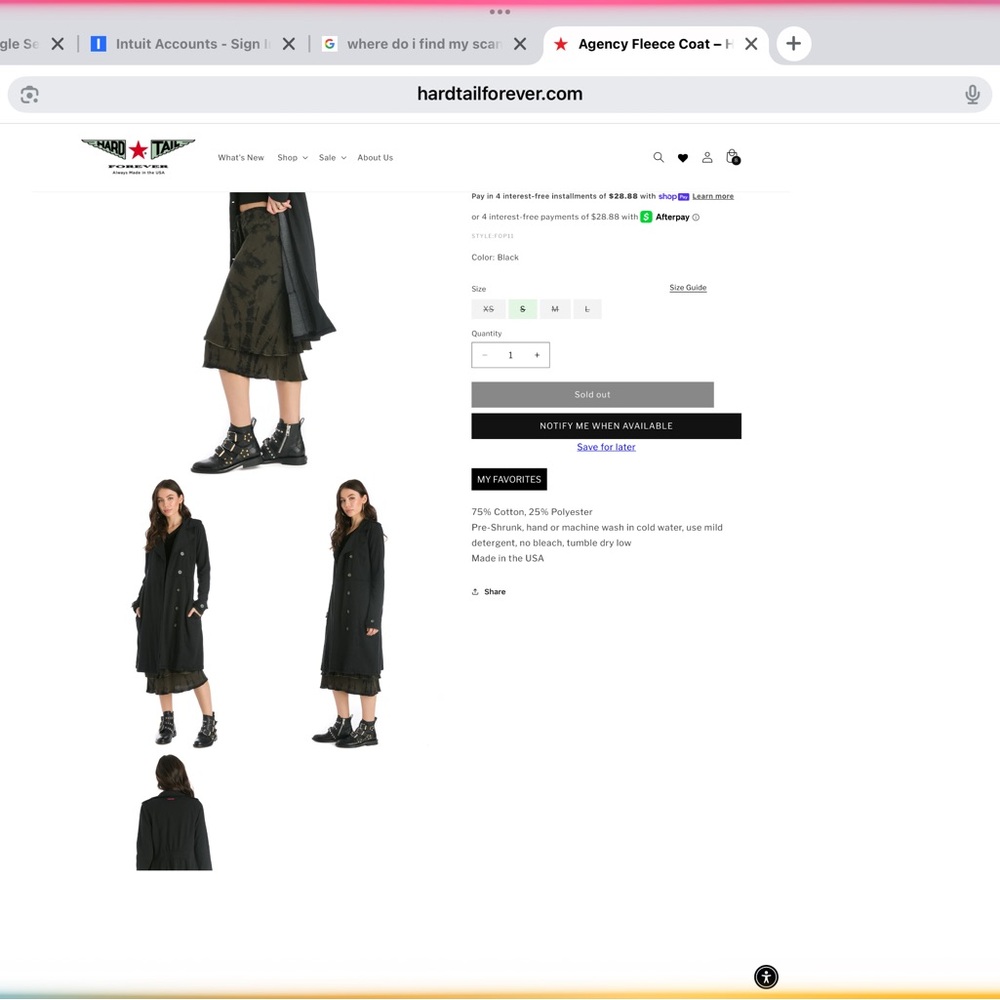Screen dimensions: 1000x1000
Task: Open the close-up skirt and boots image
Action: click(x=263, y=333)
